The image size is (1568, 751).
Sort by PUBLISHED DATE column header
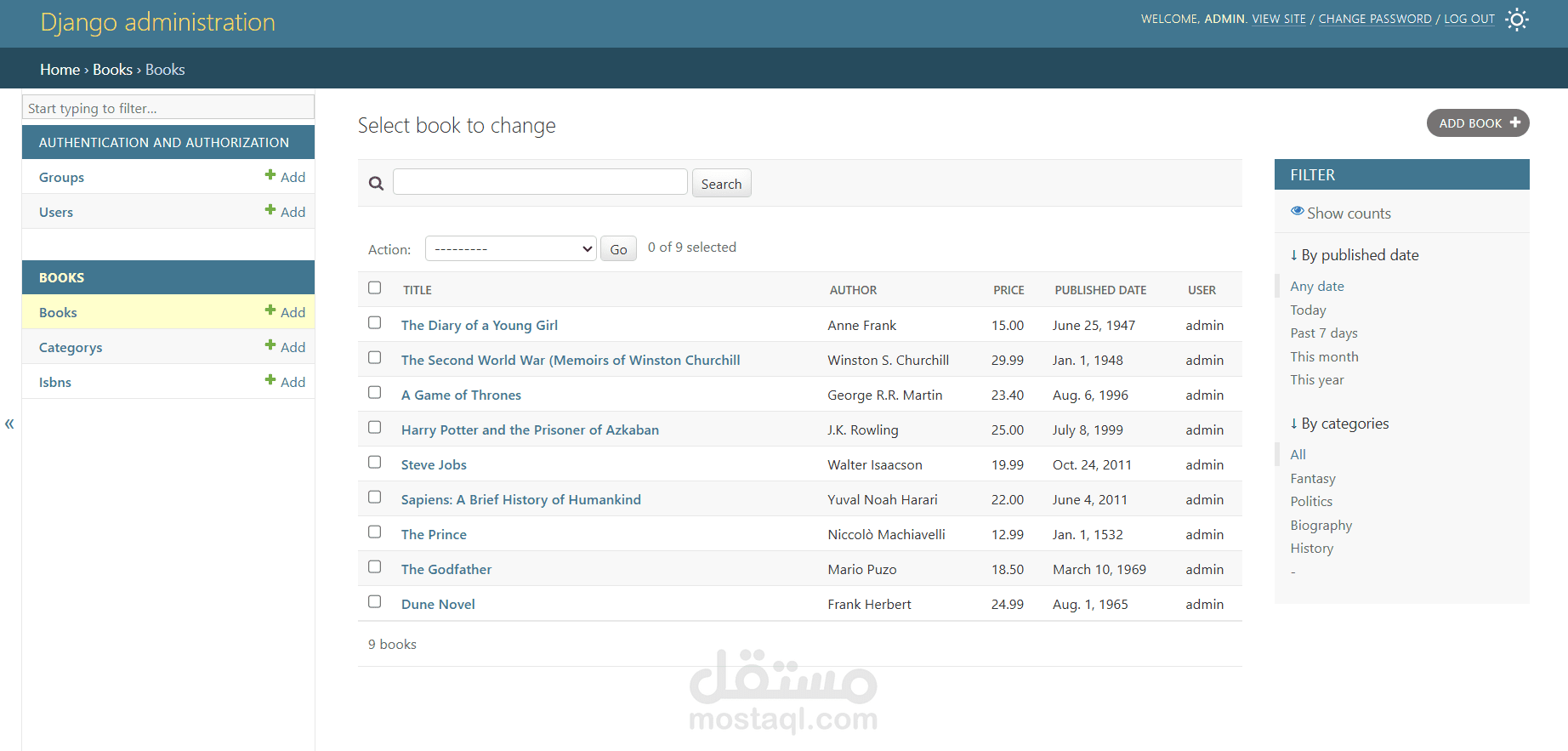[1100, 290]
